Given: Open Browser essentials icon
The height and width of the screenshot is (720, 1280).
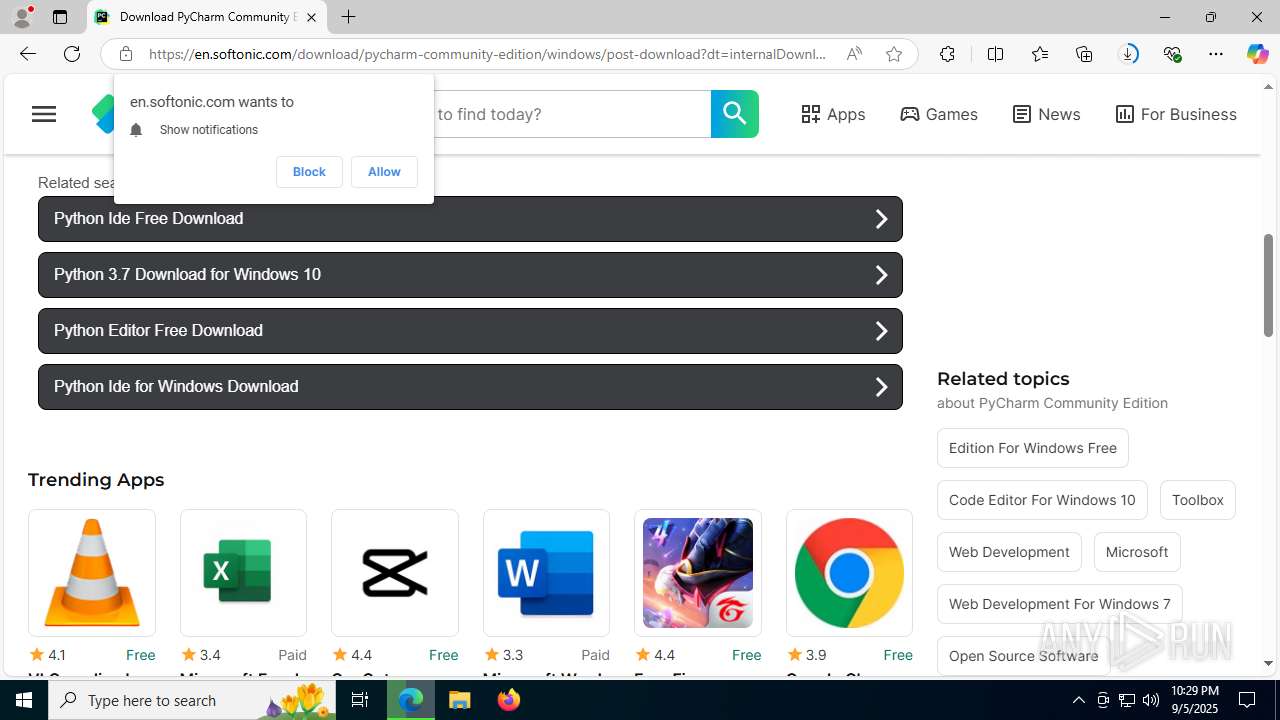Looking at the screenshot, I should [1172, 54].
